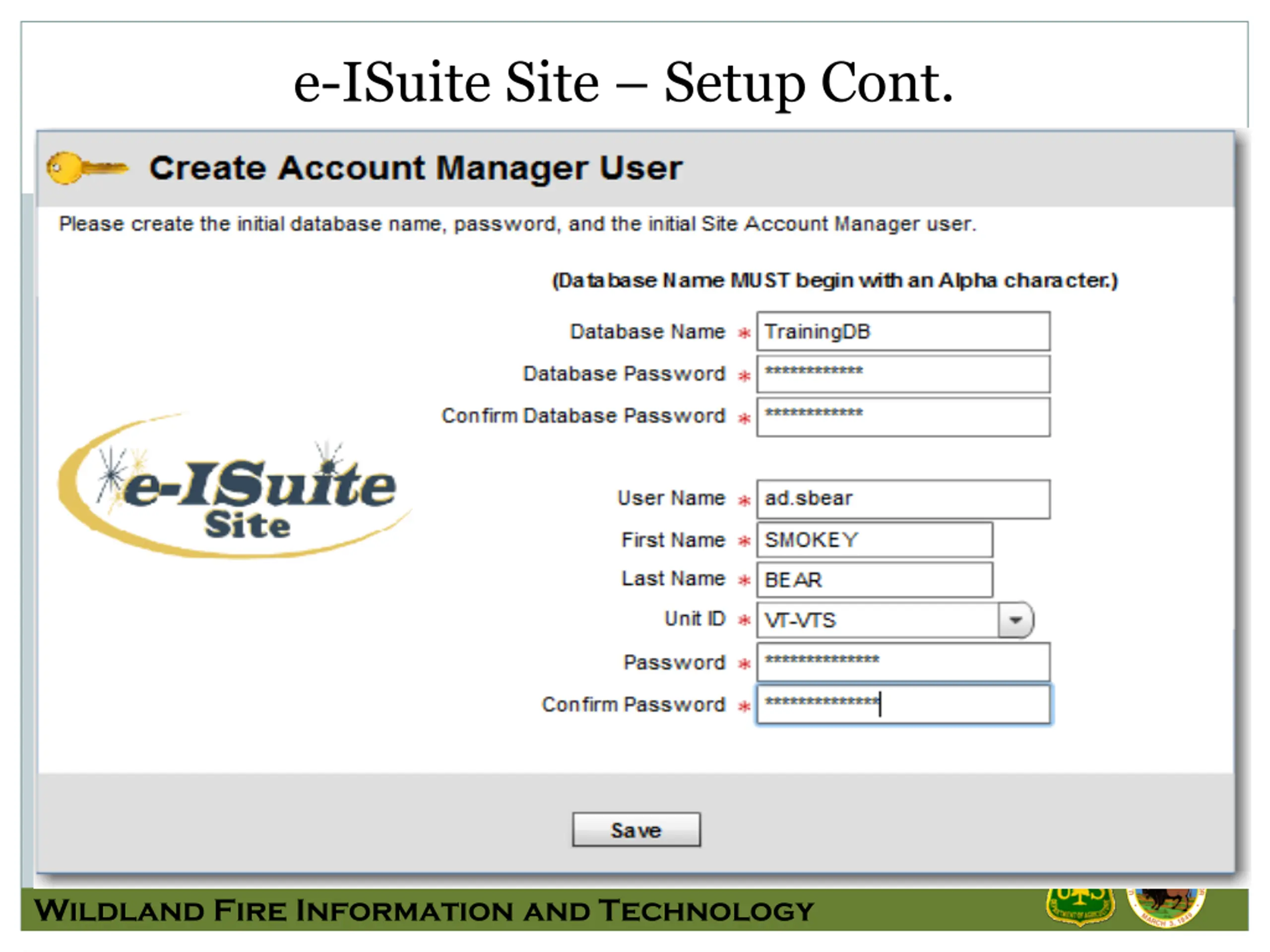Focus the Database Name field
1270x952 pixels.
(x=903, y=331)
